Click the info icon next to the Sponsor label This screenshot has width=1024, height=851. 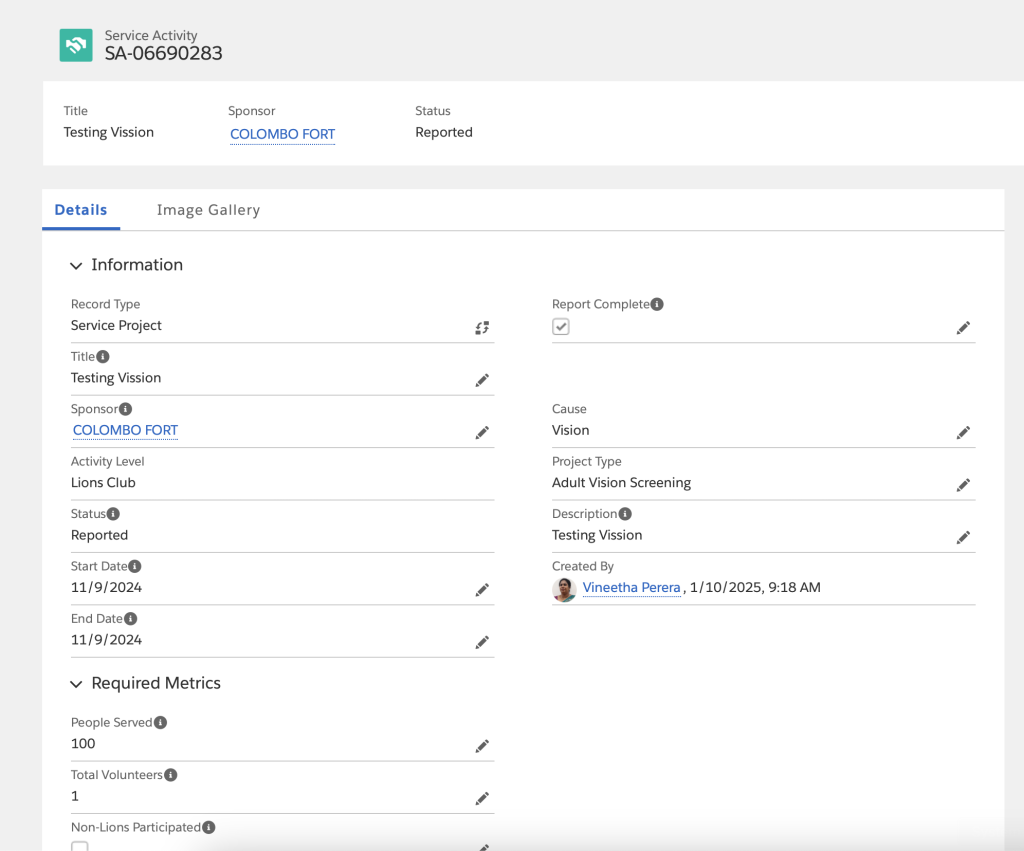click(125, 409)
